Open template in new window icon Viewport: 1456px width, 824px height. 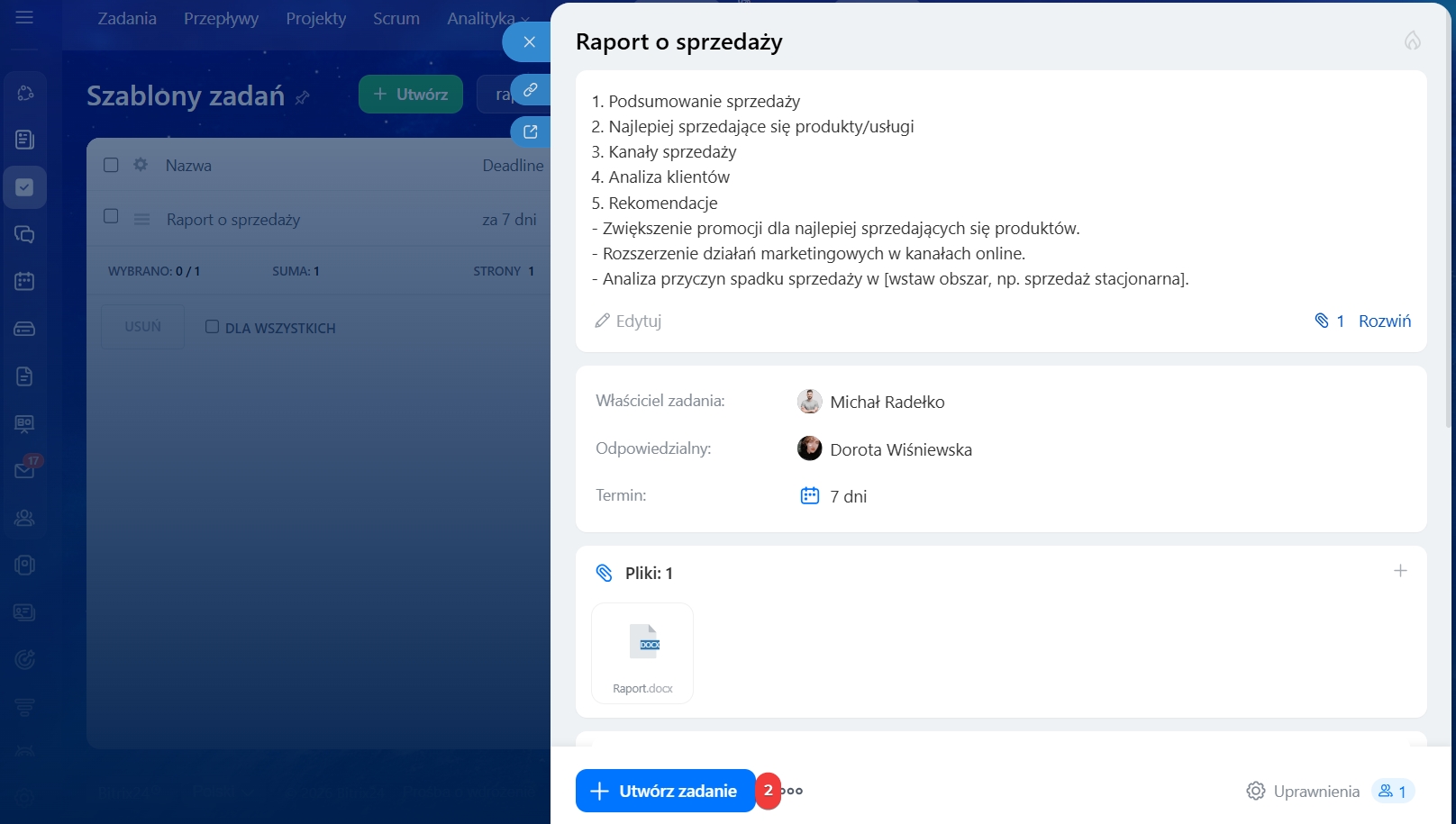[x=531, y=131]
